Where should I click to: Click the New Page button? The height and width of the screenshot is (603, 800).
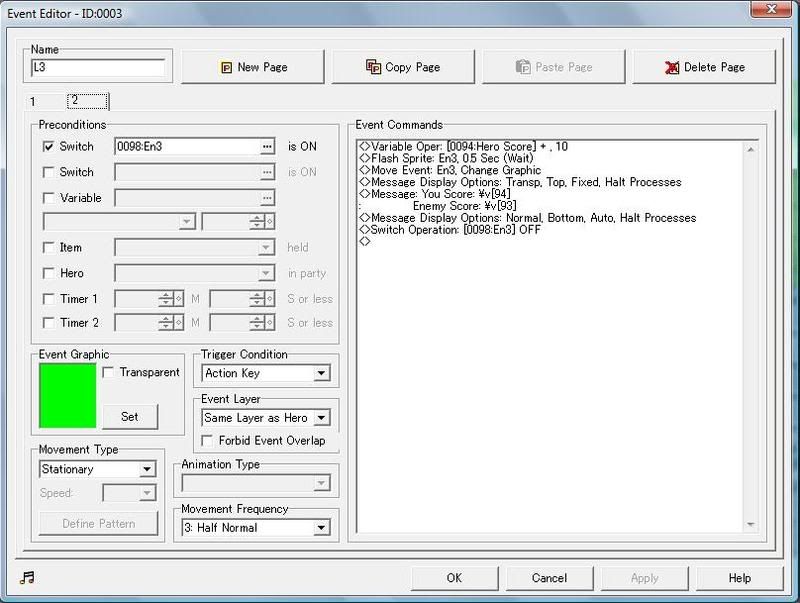(x=253, y=67)
